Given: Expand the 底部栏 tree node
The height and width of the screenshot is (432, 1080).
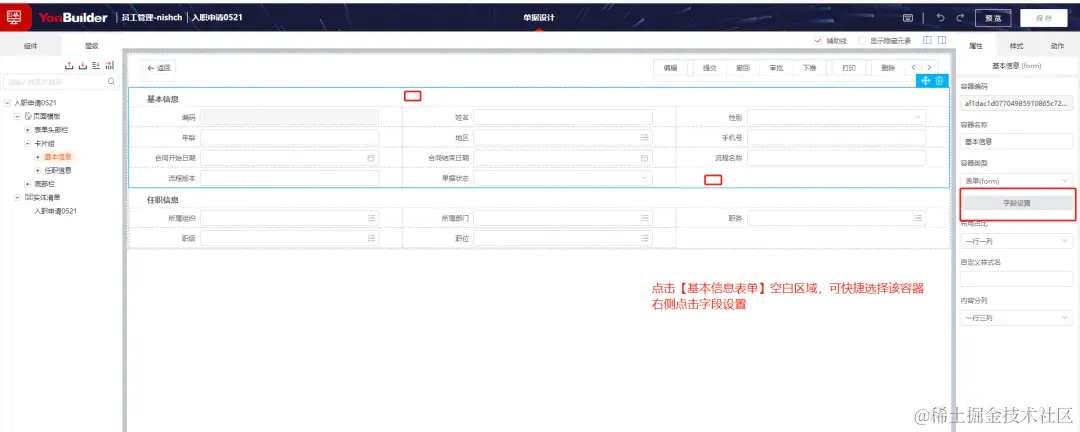Looking at the screenshot, I should 28,184.
